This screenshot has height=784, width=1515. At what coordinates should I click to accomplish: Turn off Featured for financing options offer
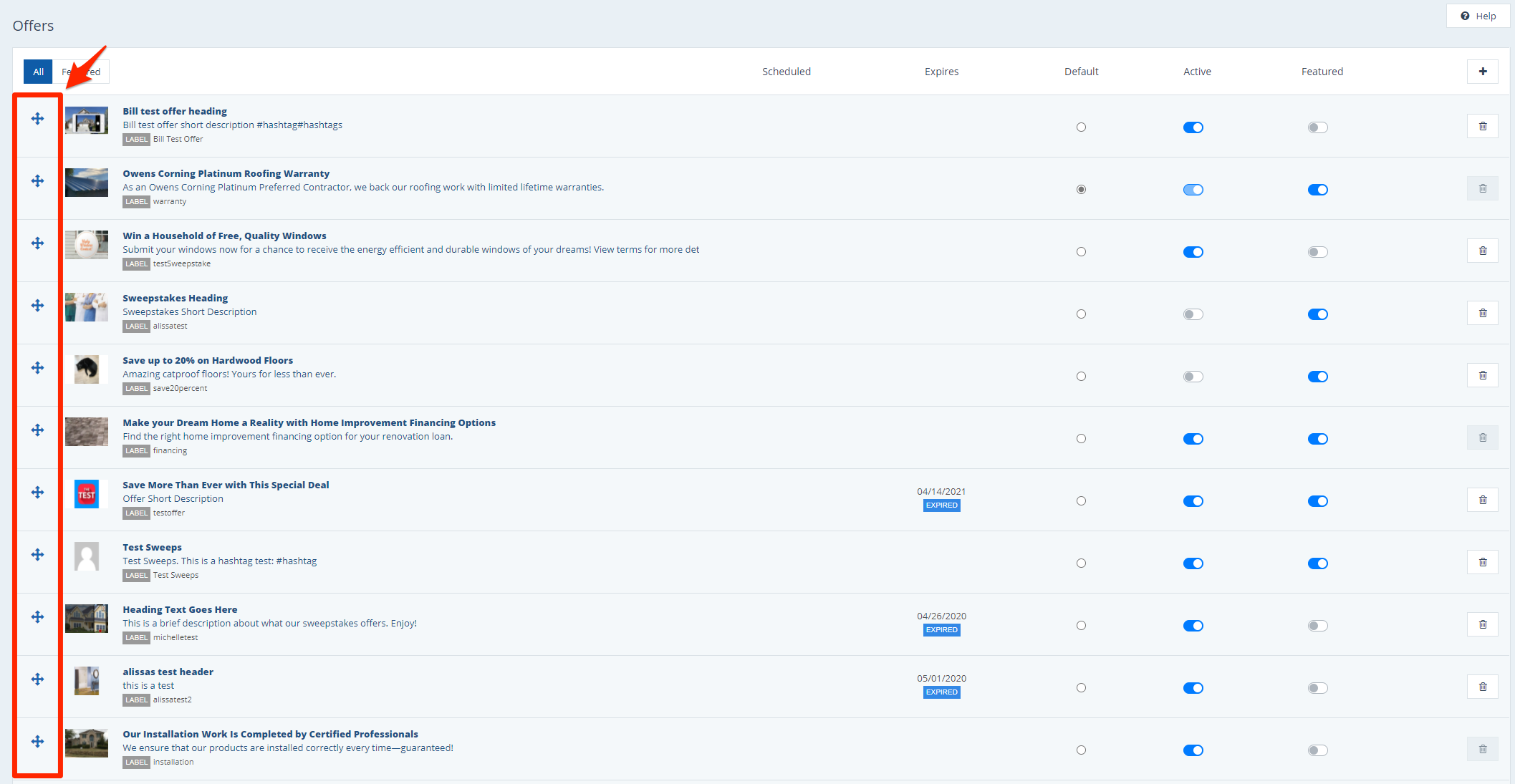pyautogui.click(x=1317, y=439)
